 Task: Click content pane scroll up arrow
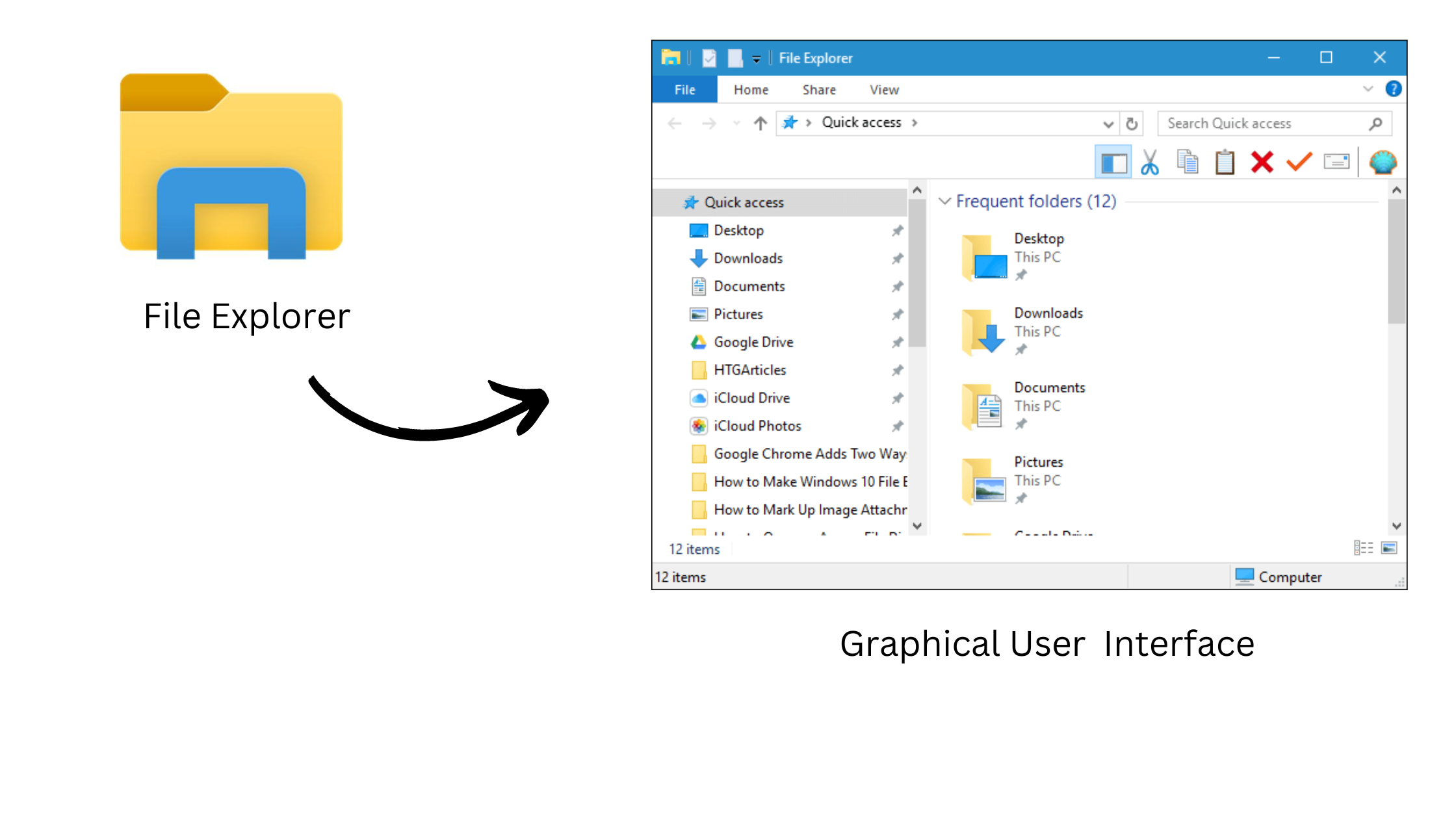tap(1396, 190)
